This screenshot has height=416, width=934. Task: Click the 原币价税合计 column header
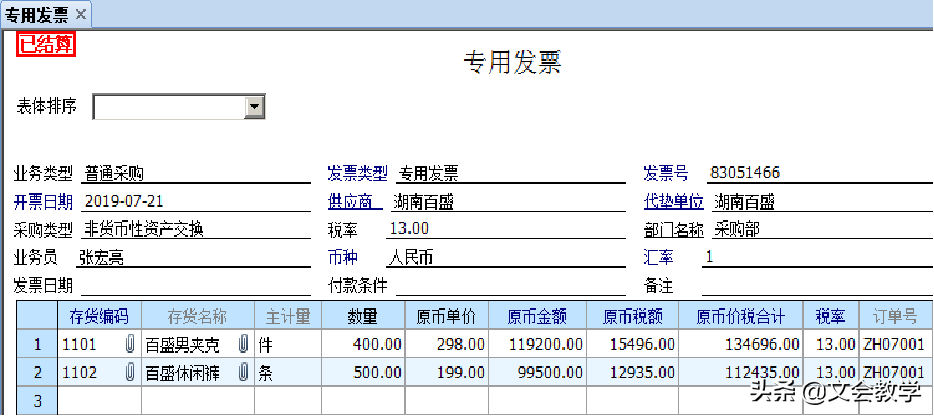click(740, 316)
